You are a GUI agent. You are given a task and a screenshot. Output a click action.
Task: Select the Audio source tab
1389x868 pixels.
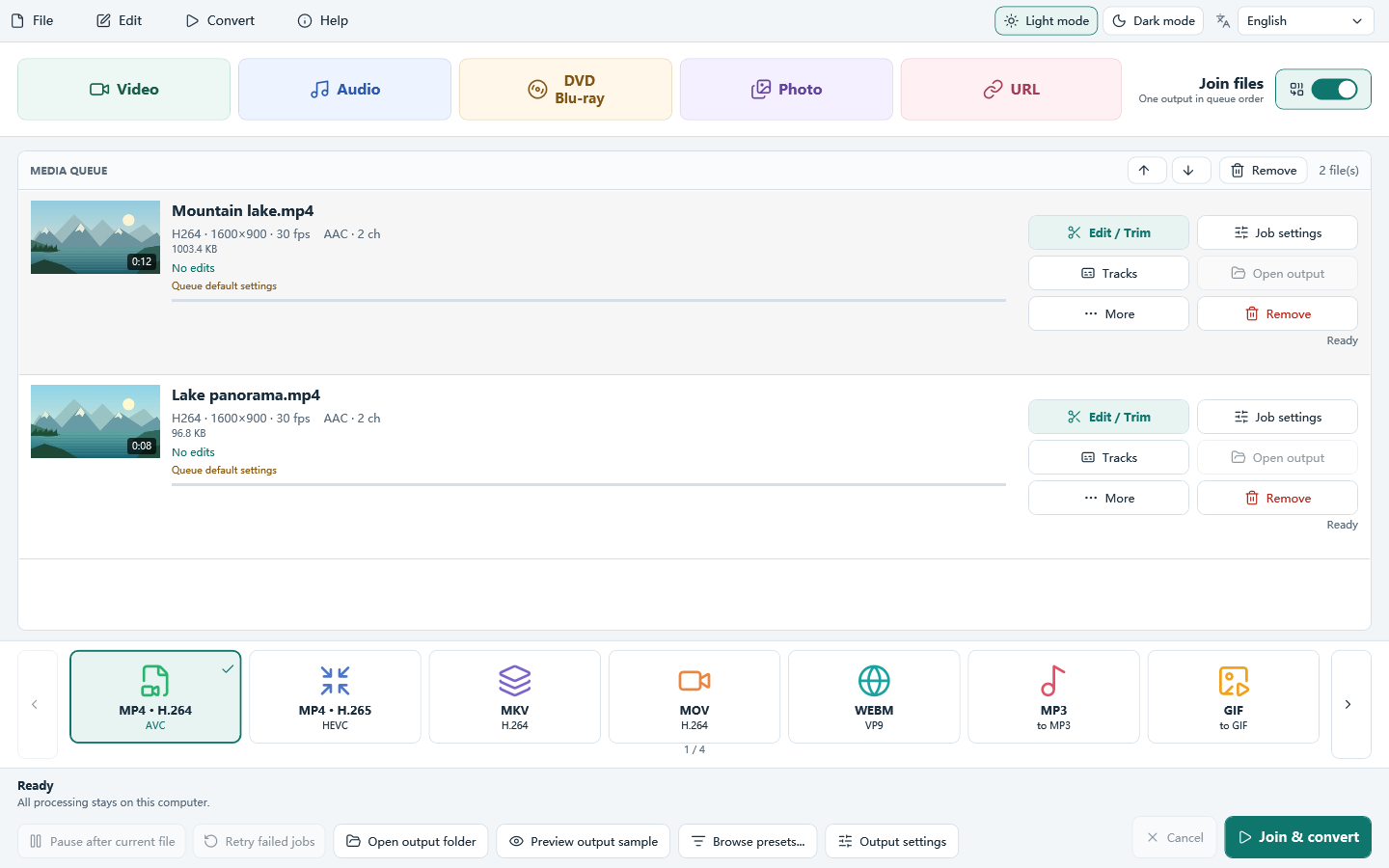pyautogui.click(x=344, y=90)
